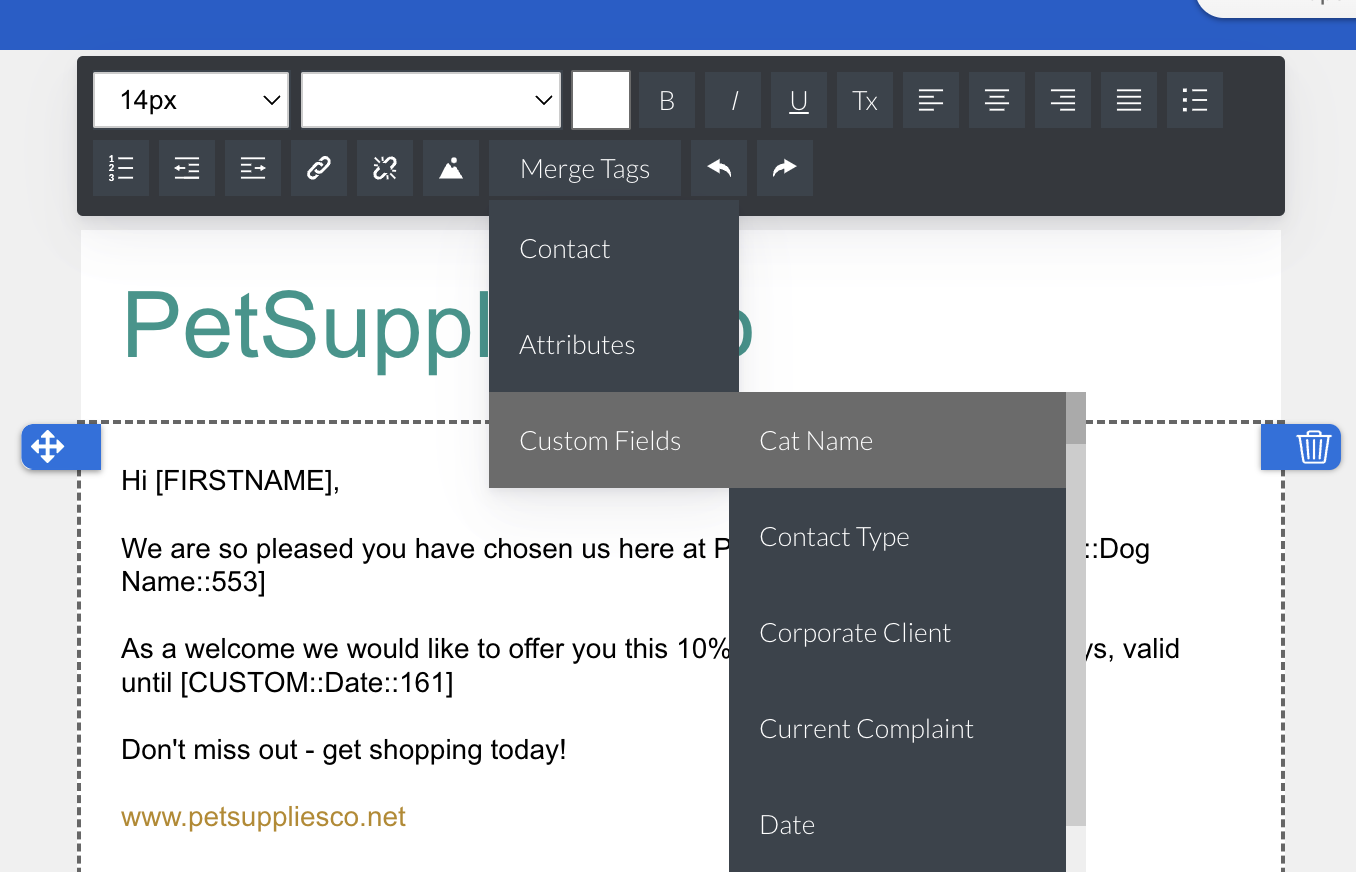The height and width of the screenshot is (872, 1356).
Task: Insert an image into the email
Action: click(x=450, y=168)
